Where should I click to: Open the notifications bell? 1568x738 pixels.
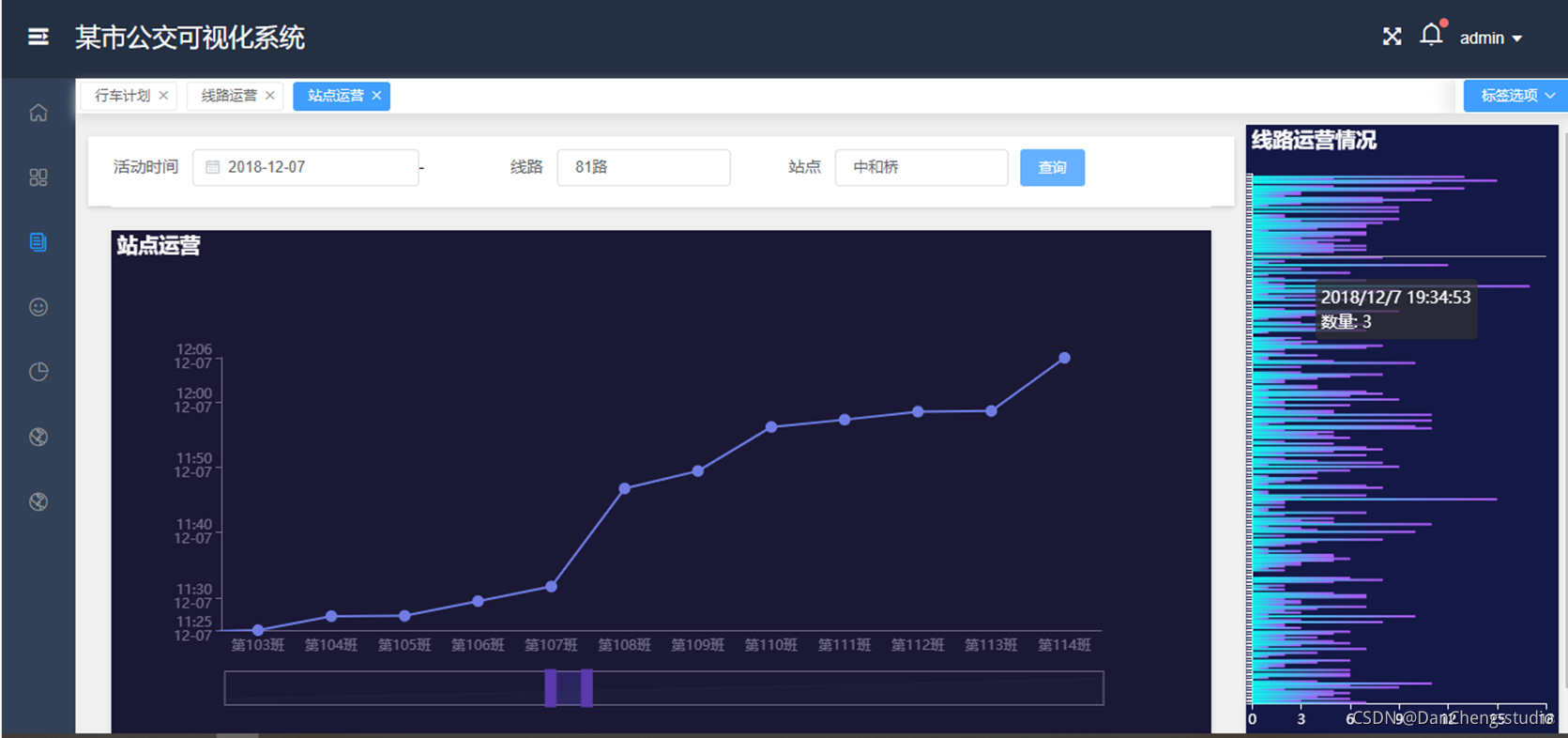point(1431,36)
